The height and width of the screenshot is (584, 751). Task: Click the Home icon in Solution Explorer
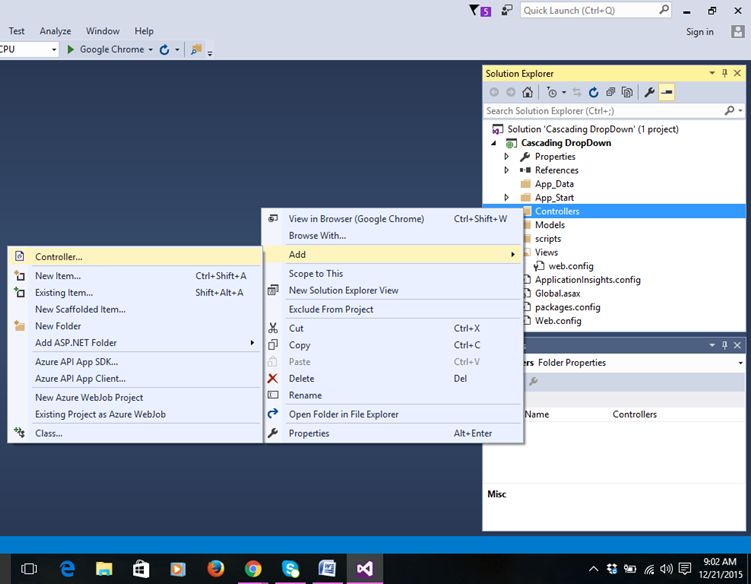527,92
